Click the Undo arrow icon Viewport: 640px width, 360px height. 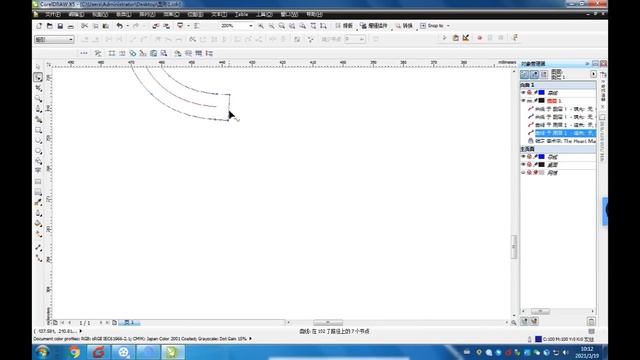point(119,26)
